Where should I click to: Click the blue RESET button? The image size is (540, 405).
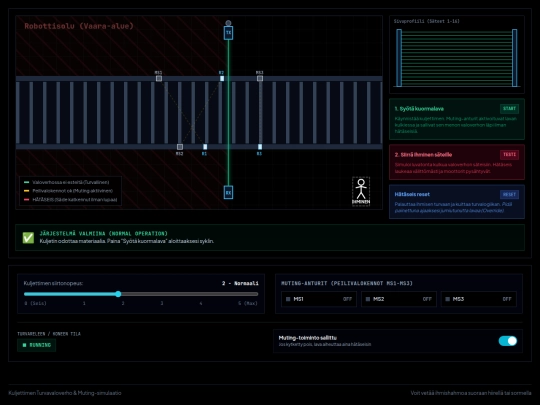(509, 195)
